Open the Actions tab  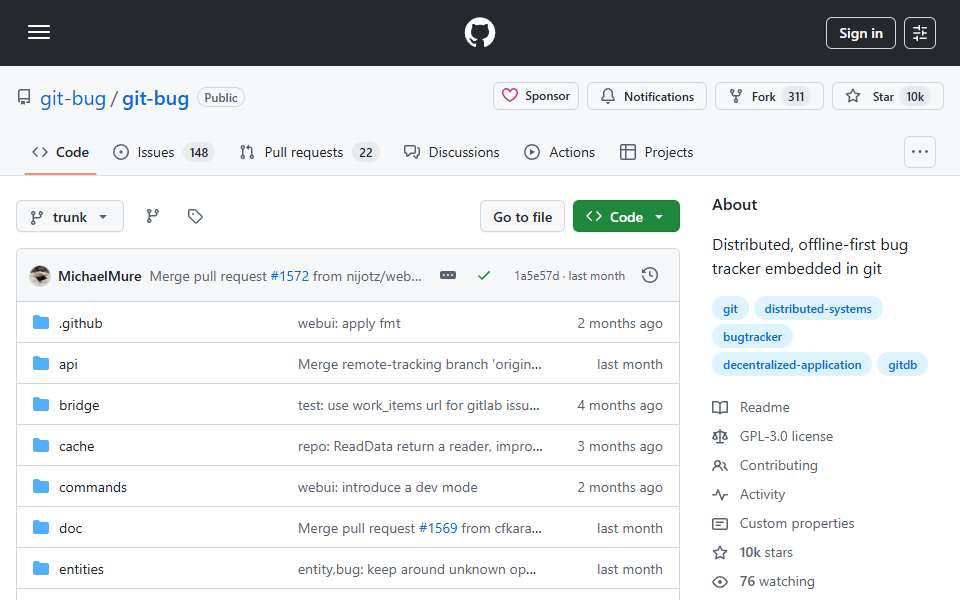point(560,152)
